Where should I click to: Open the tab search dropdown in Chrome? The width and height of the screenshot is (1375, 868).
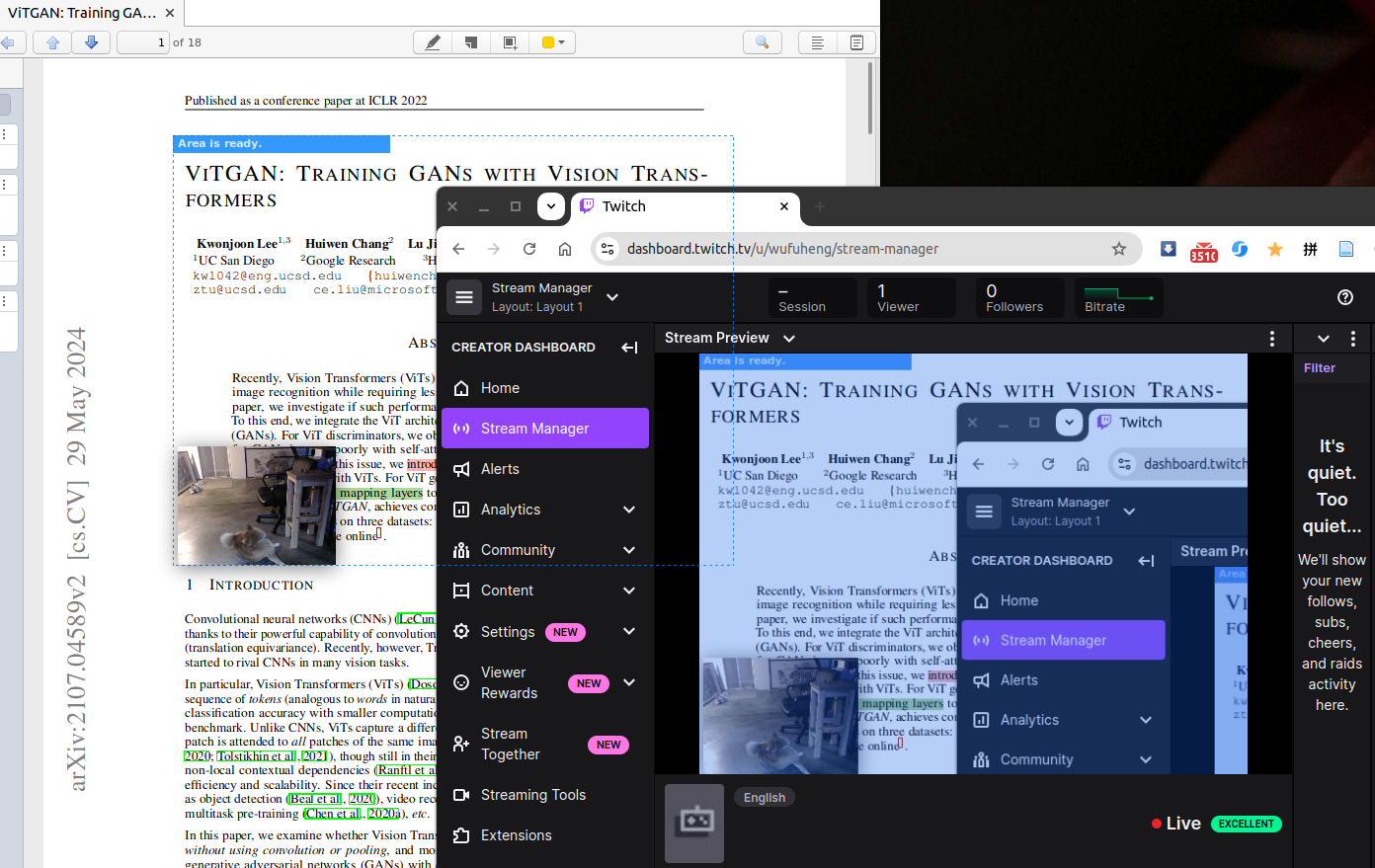coord(551,206)
